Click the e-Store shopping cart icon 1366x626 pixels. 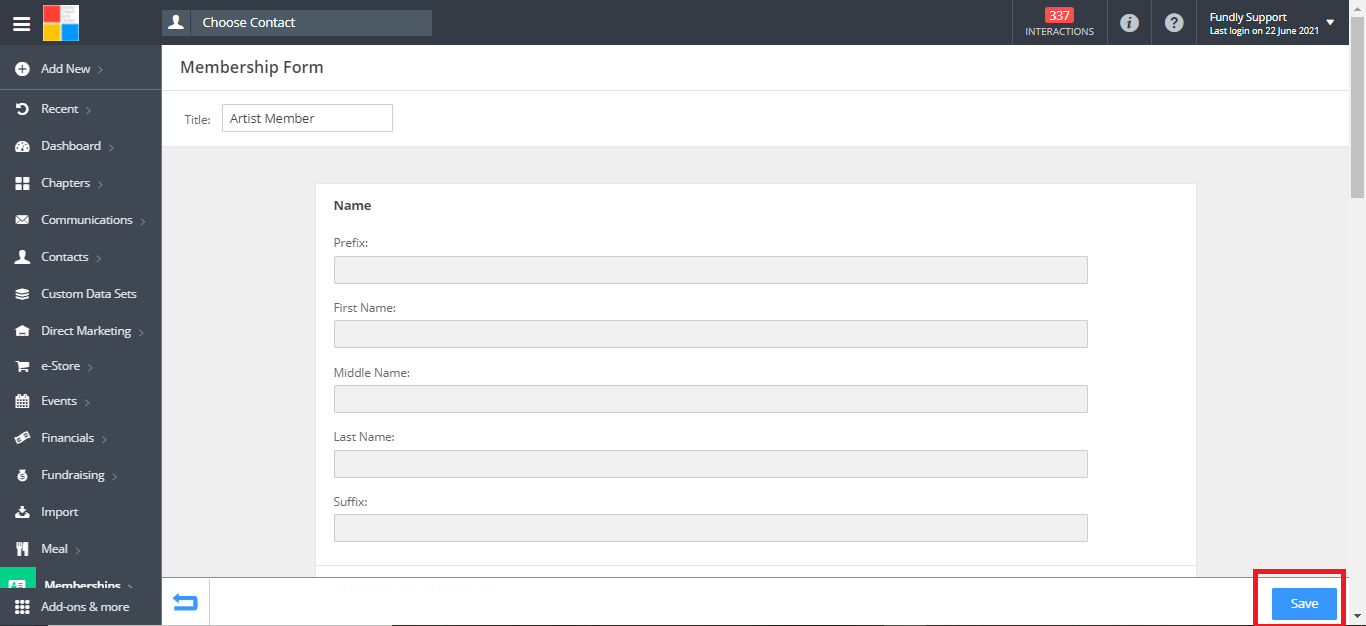[22, 367]
